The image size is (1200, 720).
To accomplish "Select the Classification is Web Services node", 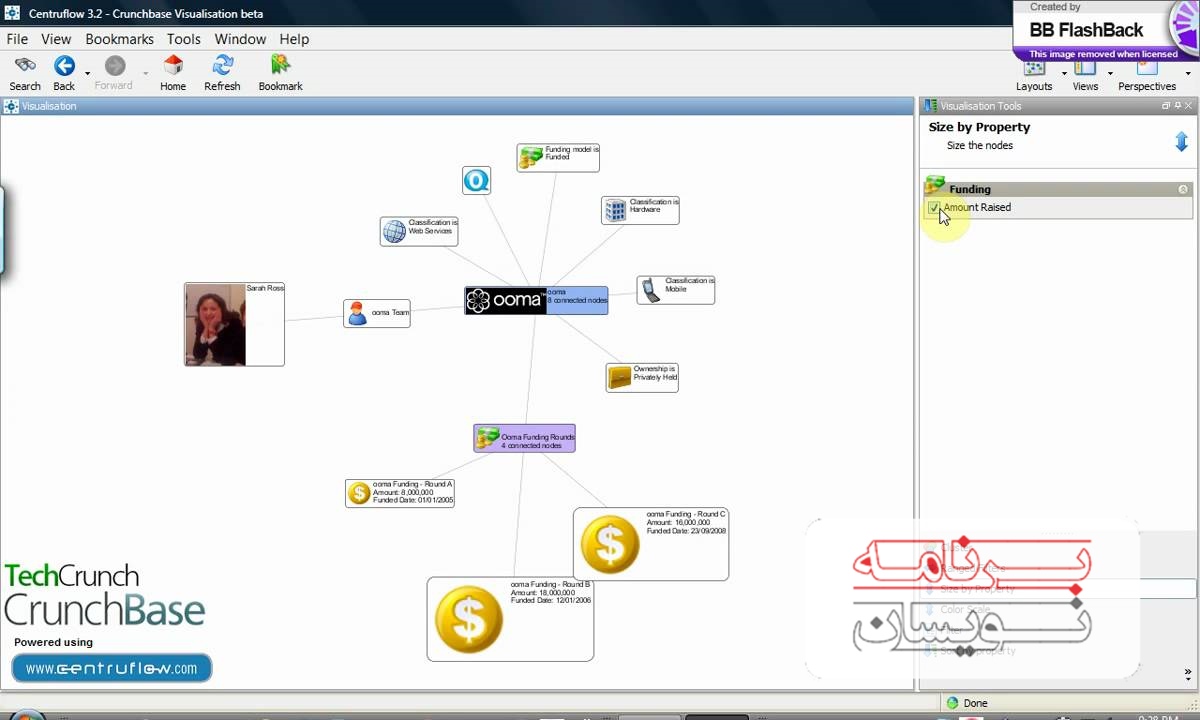I will point(419,231).
